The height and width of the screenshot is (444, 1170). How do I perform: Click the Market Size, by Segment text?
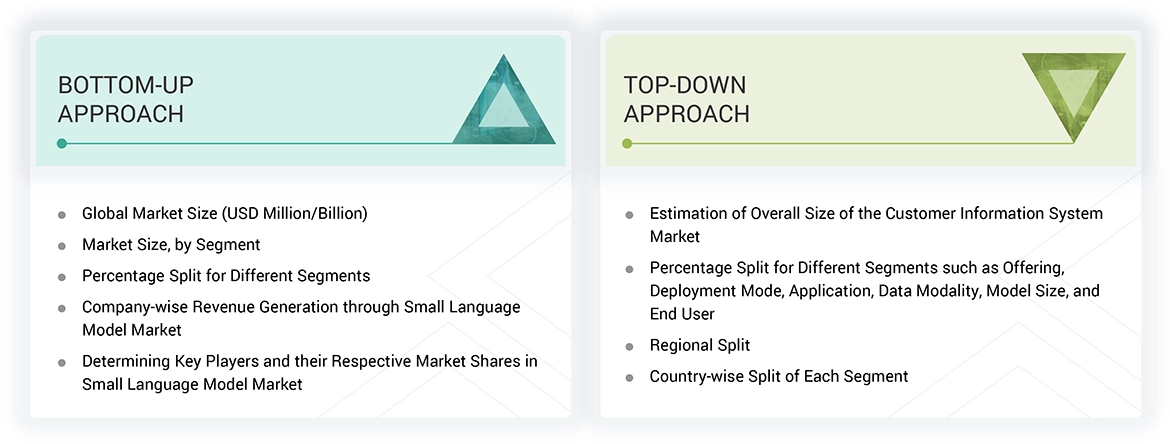[x=171, y=245]
